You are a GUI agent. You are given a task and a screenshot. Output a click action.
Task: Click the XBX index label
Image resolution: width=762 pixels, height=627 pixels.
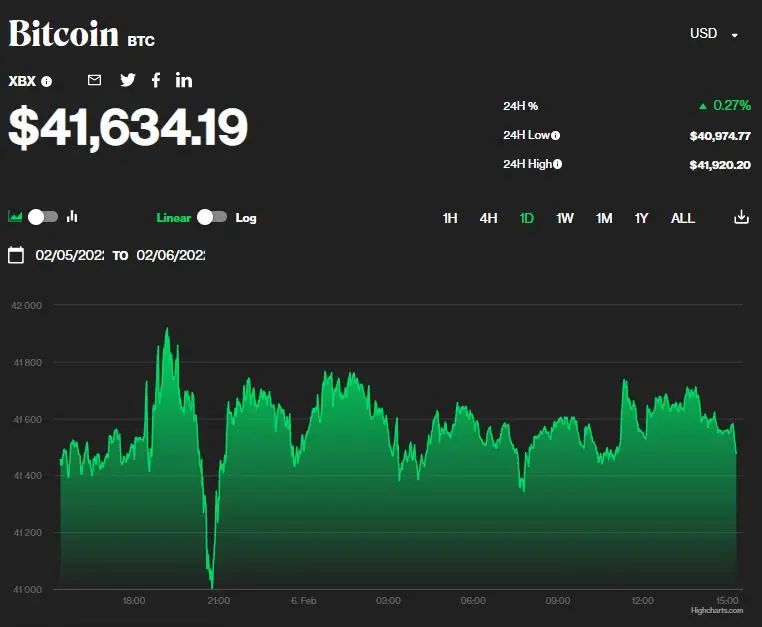(22, 81)
